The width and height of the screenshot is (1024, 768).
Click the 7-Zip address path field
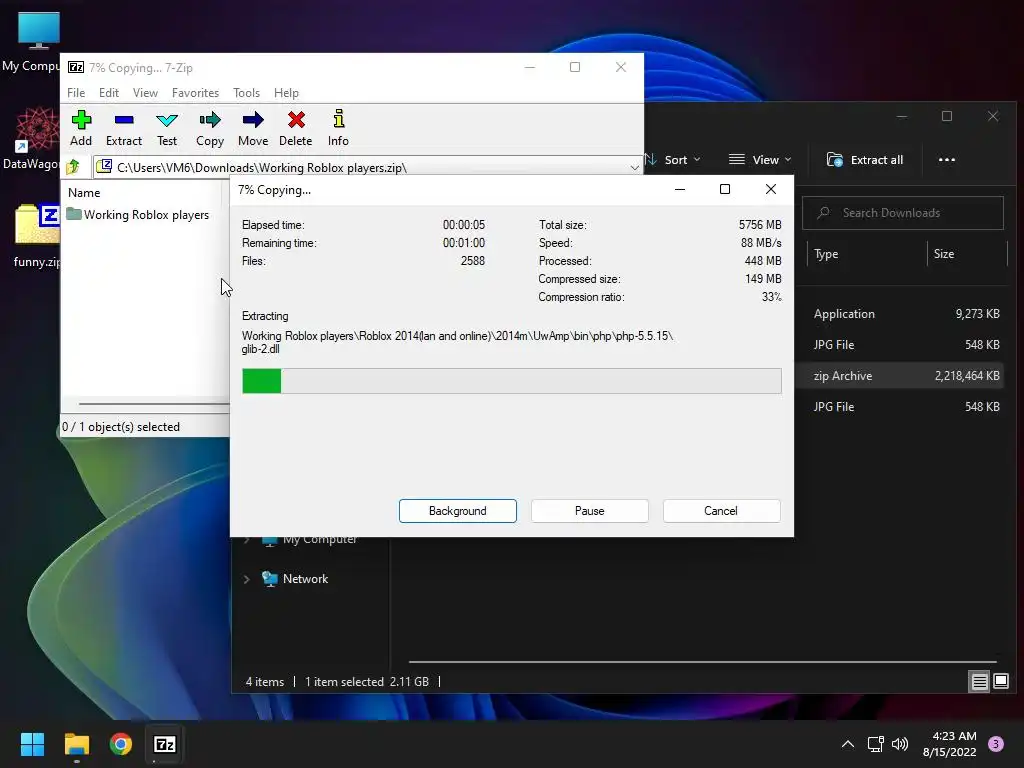[x=368, y=168]
